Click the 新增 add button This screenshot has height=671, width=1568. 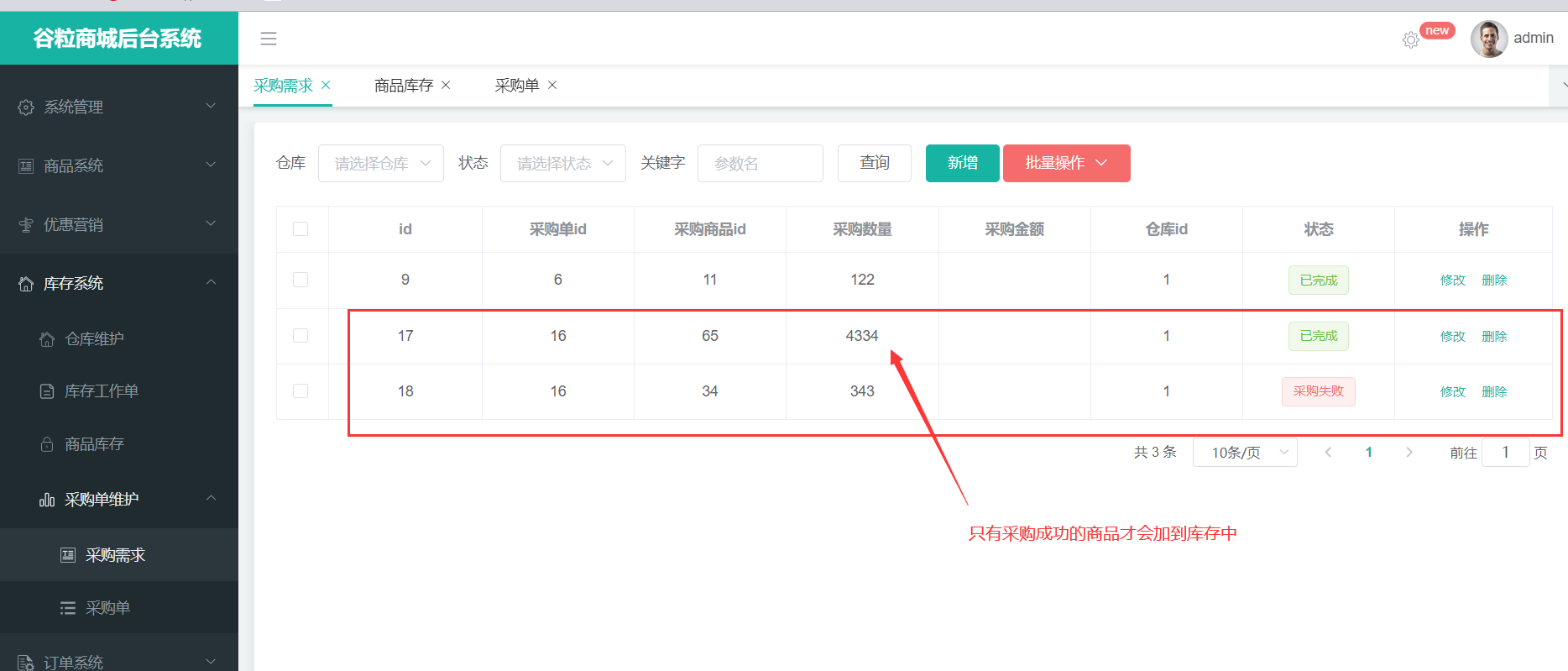click(963, 163)
